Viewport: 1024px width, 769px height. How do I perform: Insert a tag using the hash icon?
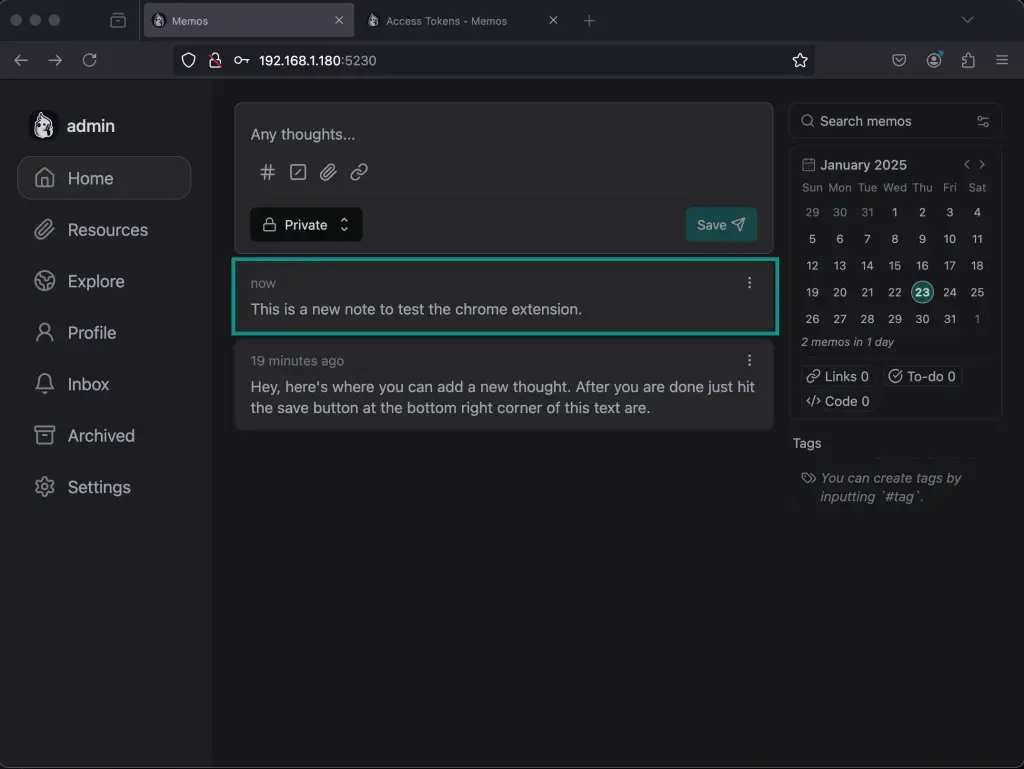point(267,172)
